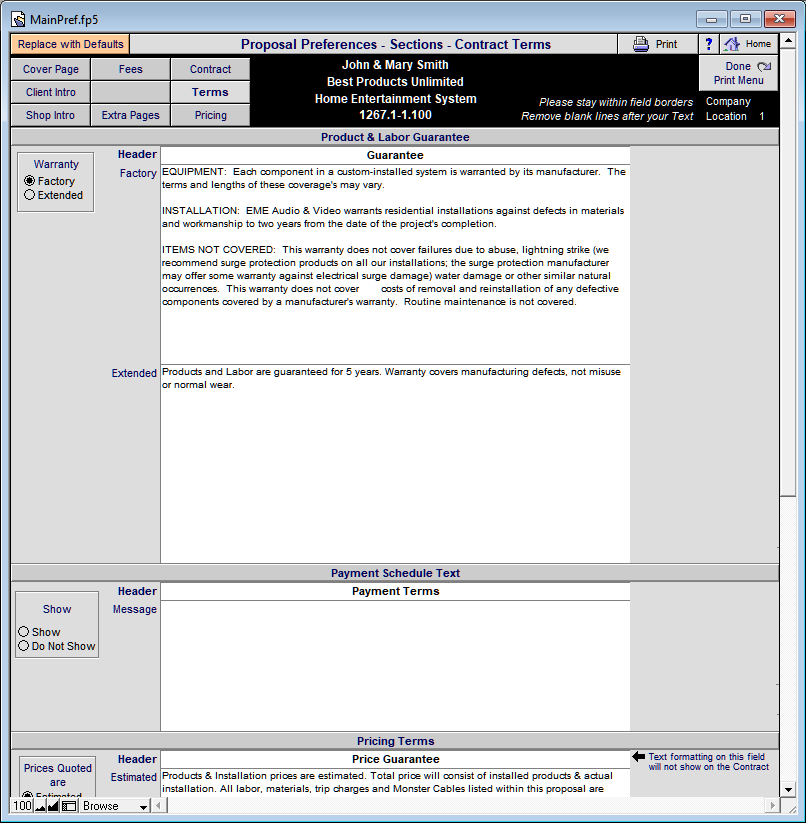This screenshot has width=806, height=823.
Task: Click the Pricing Terms heading
Action: (395, 741)
